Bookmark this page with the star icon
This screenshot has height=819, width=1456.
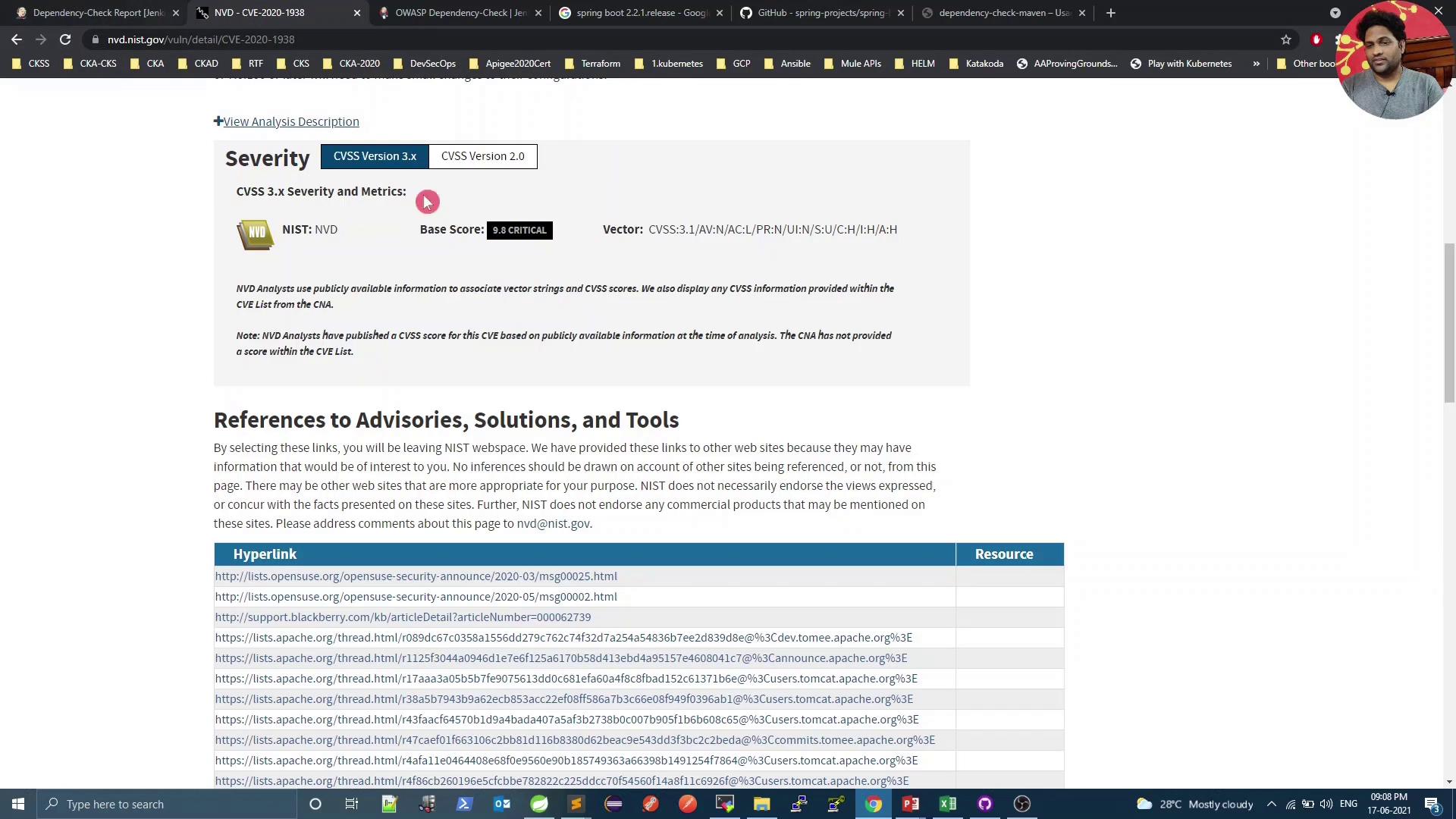[x=1286, y=39]
